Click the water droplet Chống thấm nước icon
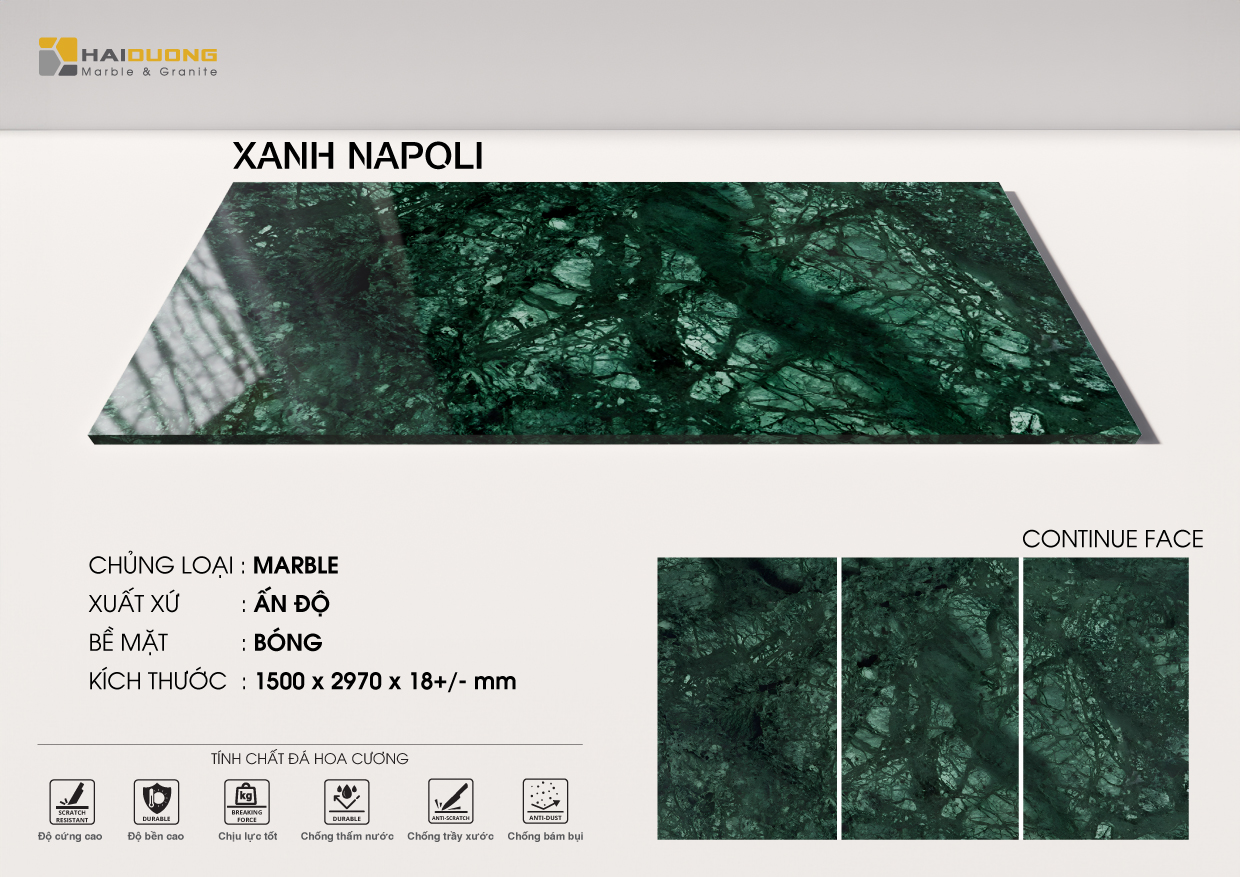This screenshot has height=877, width=1240. (346, 801)
